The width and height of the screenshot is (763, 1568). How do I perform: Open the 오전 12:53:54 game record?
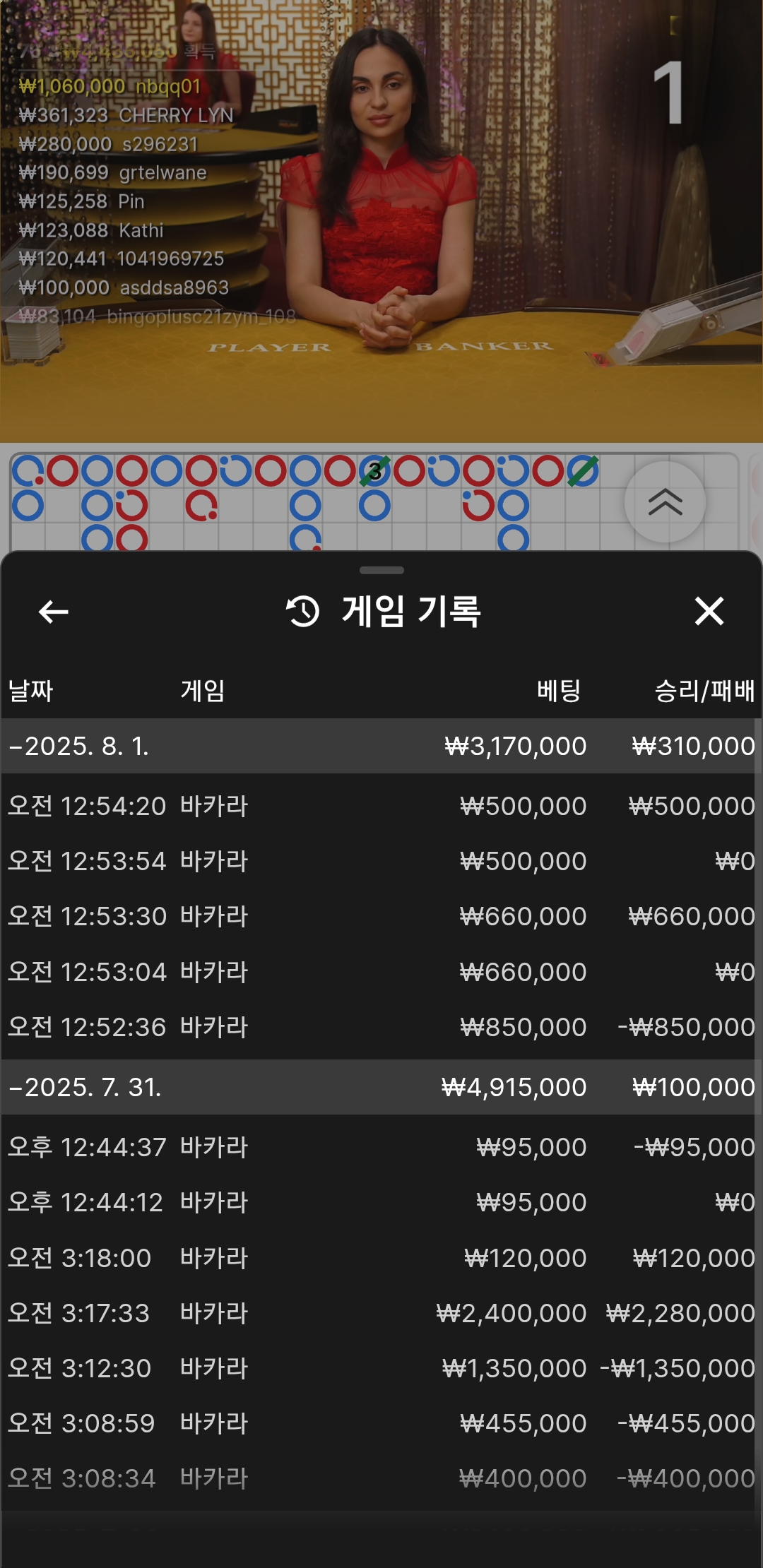tap(381, 861)
